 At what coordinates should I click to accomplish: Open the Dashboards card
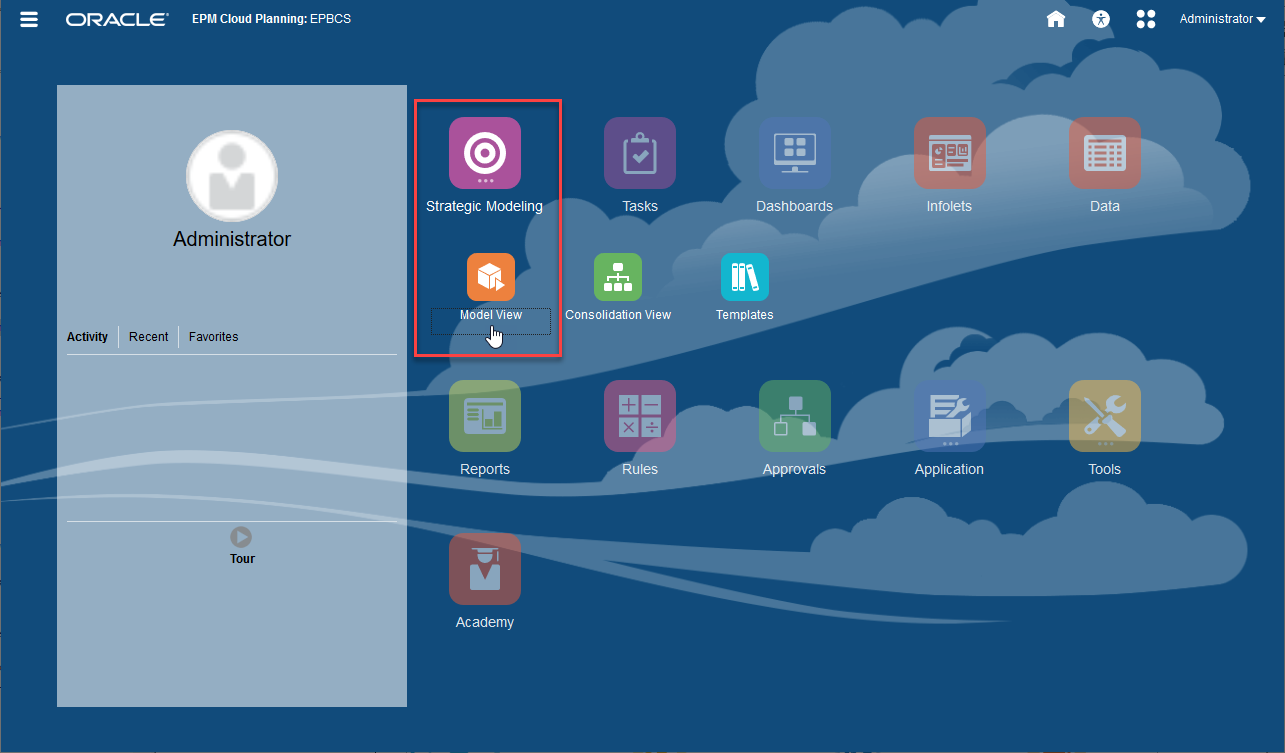coord(795,153)
